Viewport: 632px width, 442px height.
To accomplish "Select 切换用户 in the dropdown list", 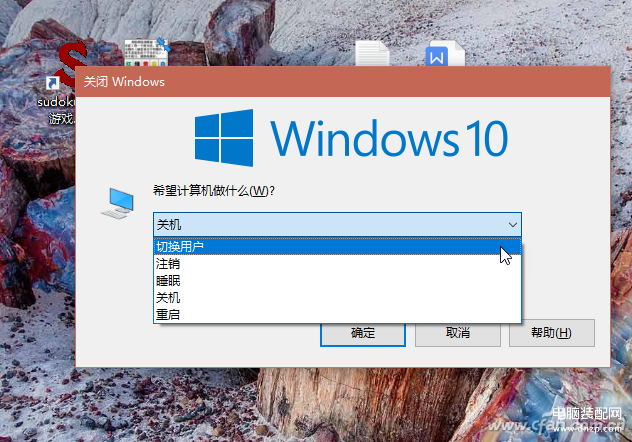I will 337,246.
